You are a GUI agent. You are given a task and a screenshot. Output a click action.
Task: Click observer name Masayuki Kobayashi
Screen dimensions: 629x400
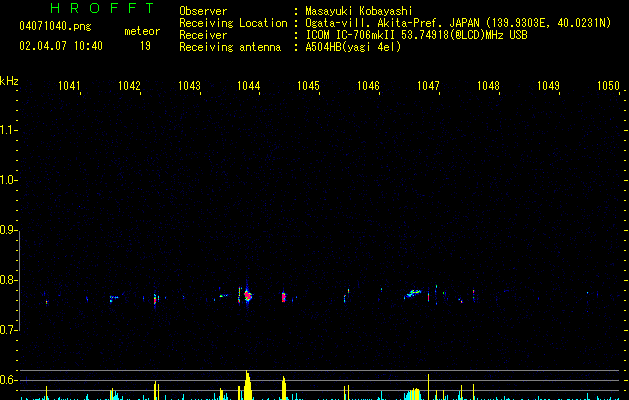[359, 11]
